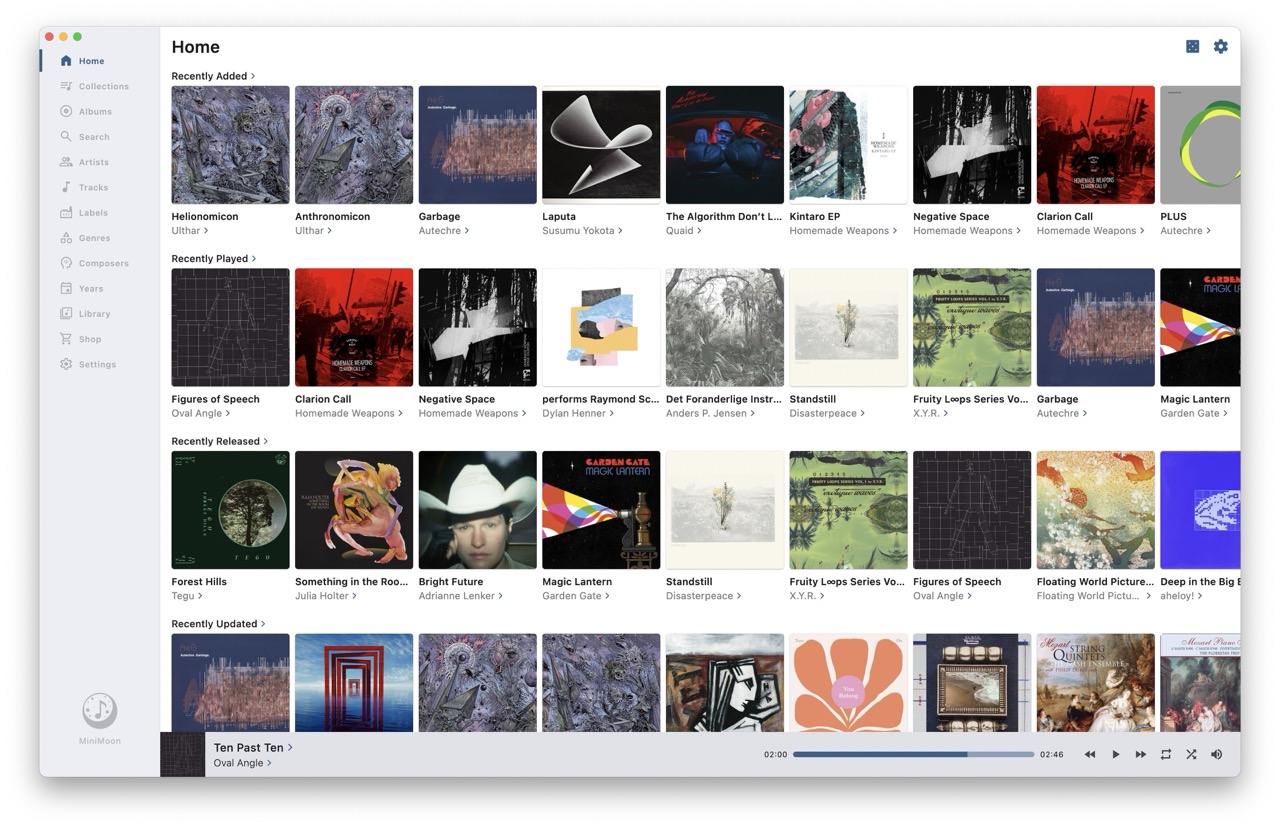Image resolution: width=1280 pixels, height=829 pixels.
Task: Skip to the next track
Action: [x=1140, y=755]
